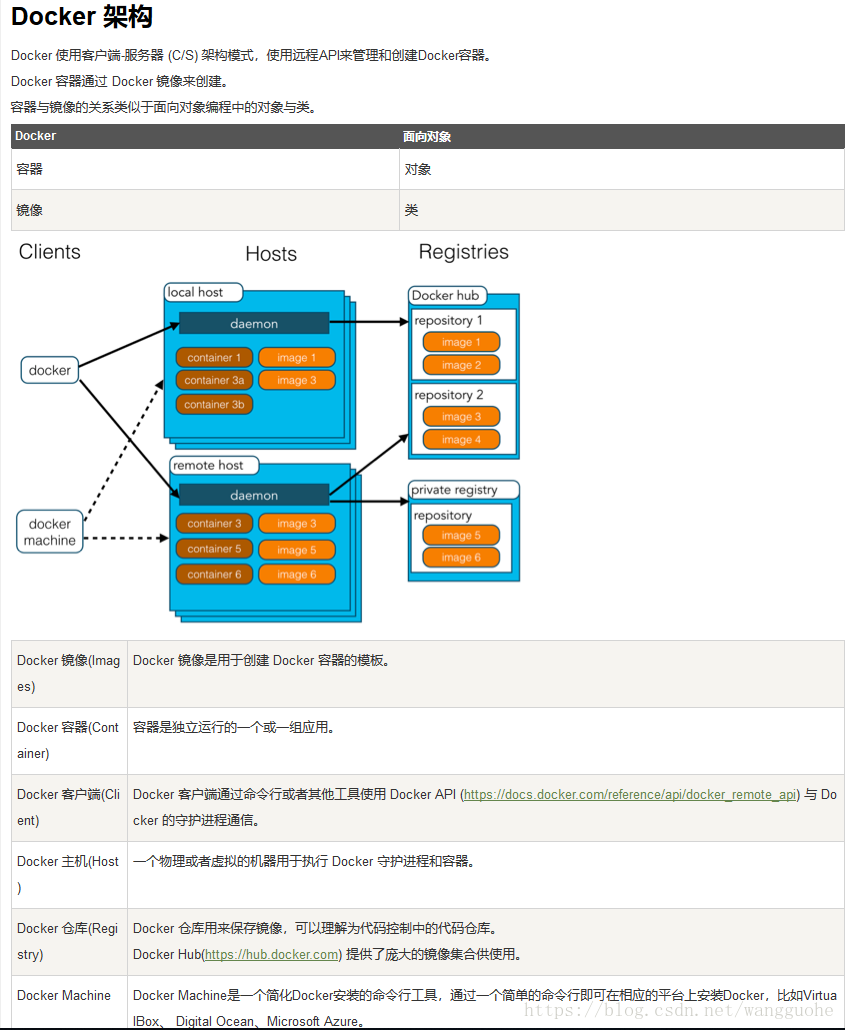The height and width of the screenshot is (1030, 845).
Task: Select the "镜像" table cell
Action: [x=205, y=210]
